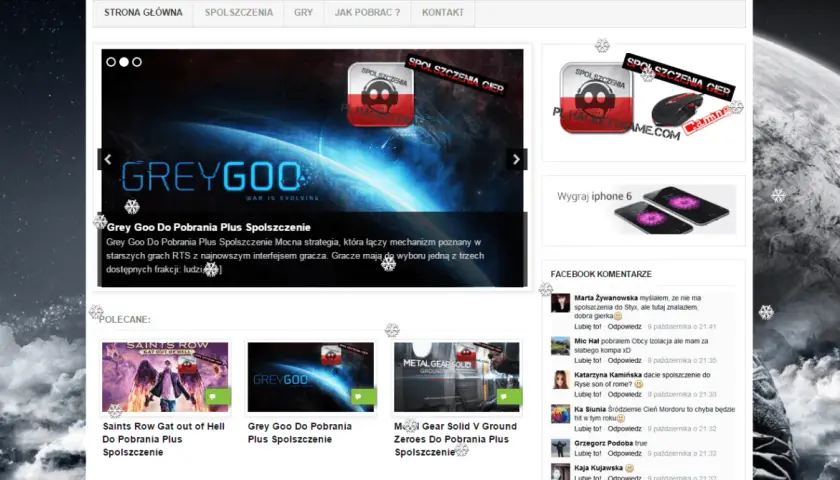The height and width of the screenshot is (480, 840).
Task: Open Metal Gear Solid V Ground Zeroes title
Action: coord(456,439)
